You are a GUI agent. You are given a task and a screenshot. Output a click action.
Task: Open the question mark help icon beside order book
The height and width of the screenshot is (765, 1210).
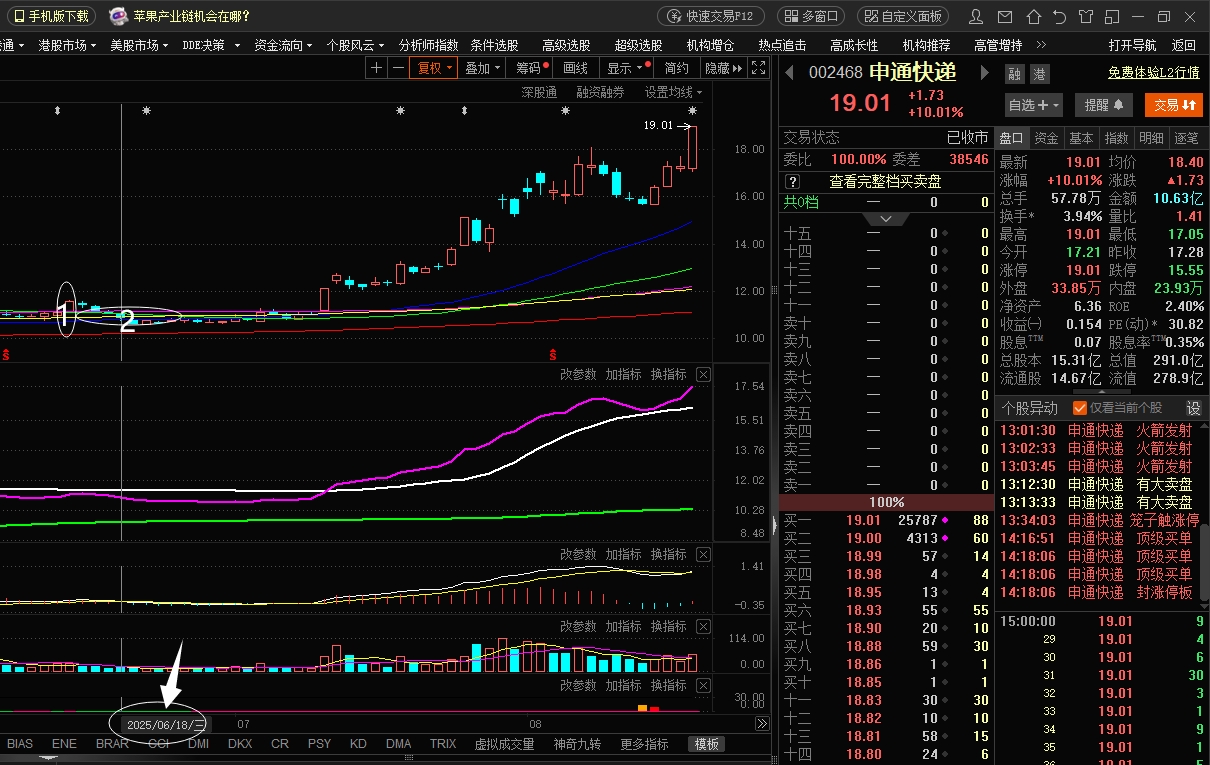pyautogui.click(x=792, y=182)
